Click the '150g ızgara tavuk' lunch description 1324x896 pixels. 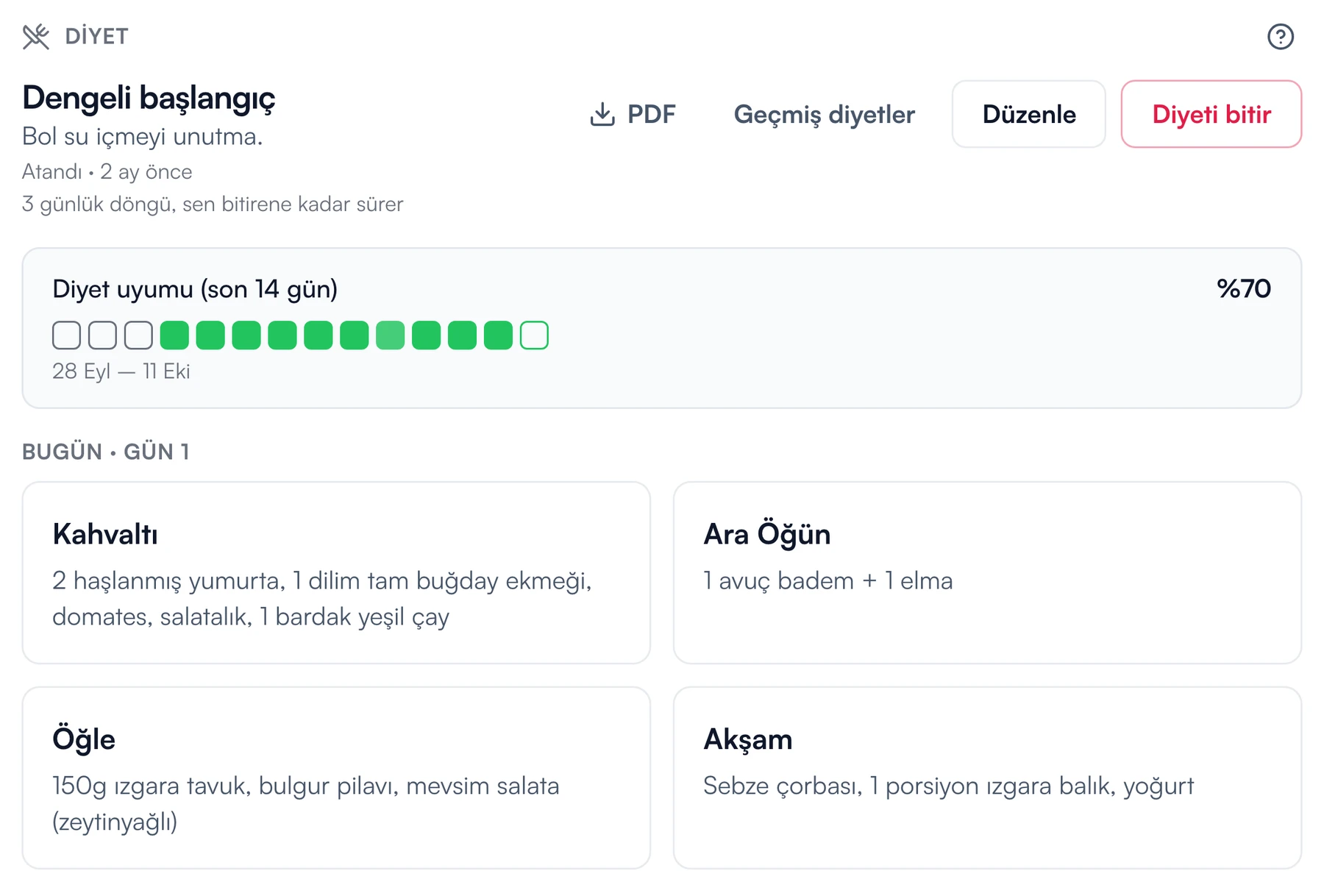tap(306, 804)
